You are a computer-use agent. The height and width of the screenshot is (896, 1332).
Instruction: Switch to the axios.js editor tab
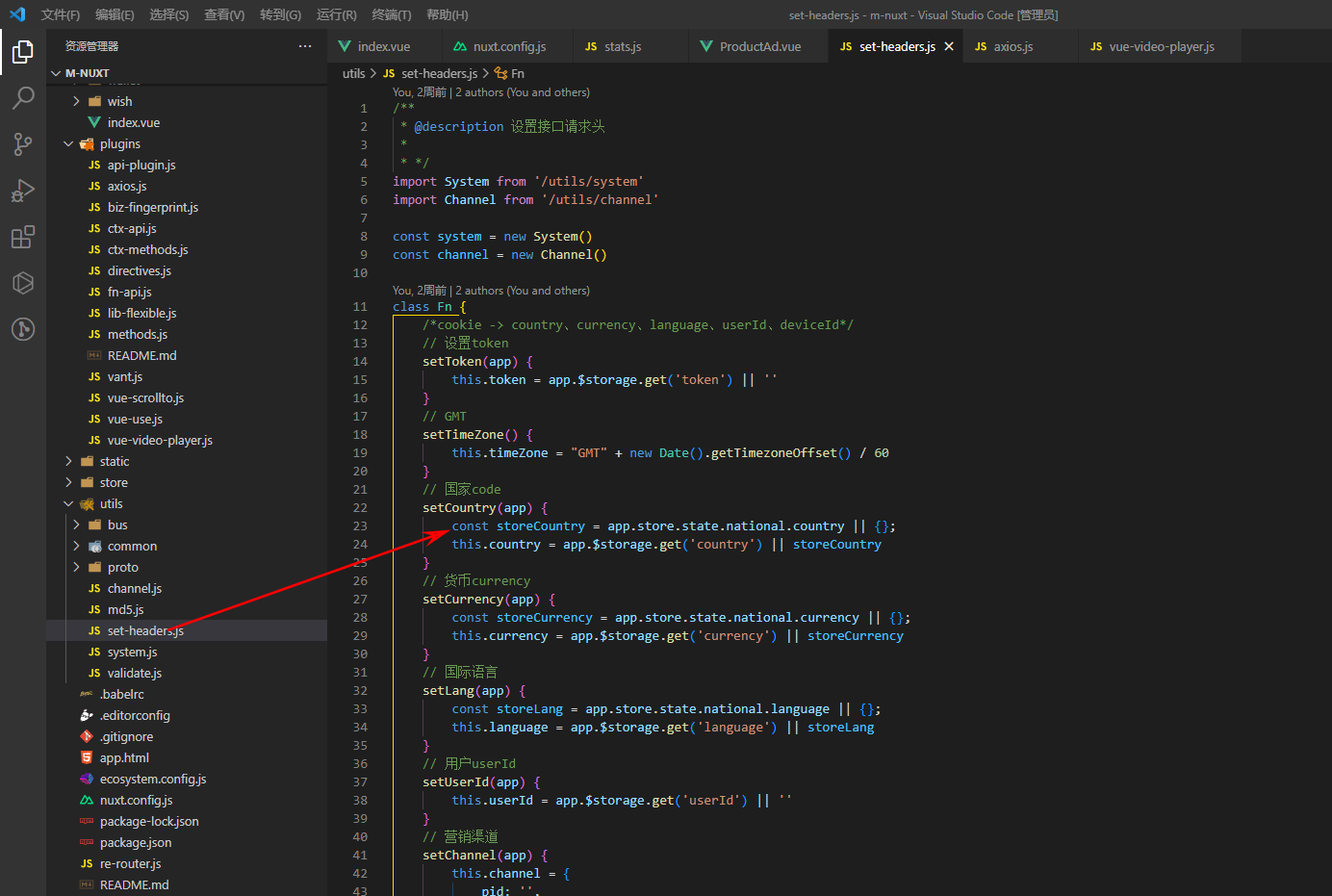click(1021, 46)
